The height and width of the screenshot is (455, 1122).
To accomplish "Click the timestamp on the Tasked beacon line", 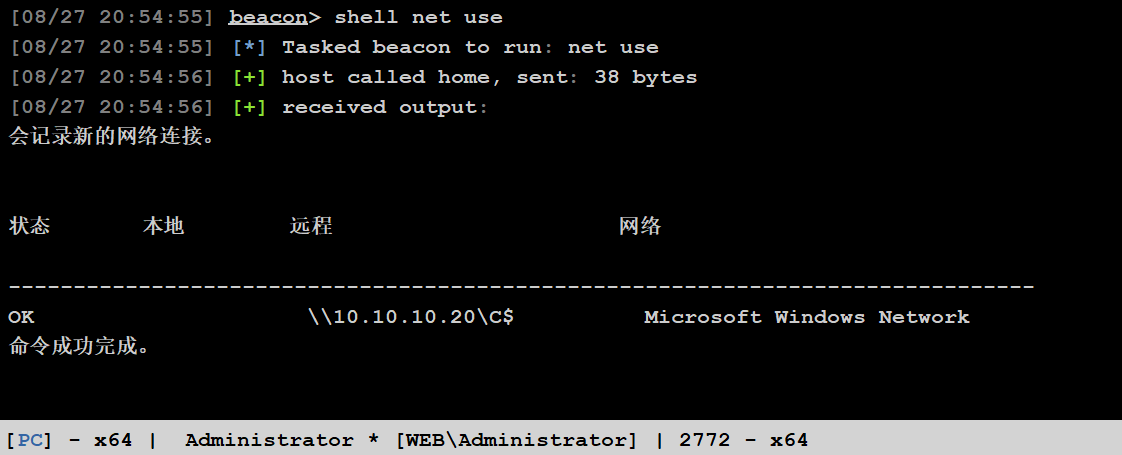I will click(x=112, y=47).
